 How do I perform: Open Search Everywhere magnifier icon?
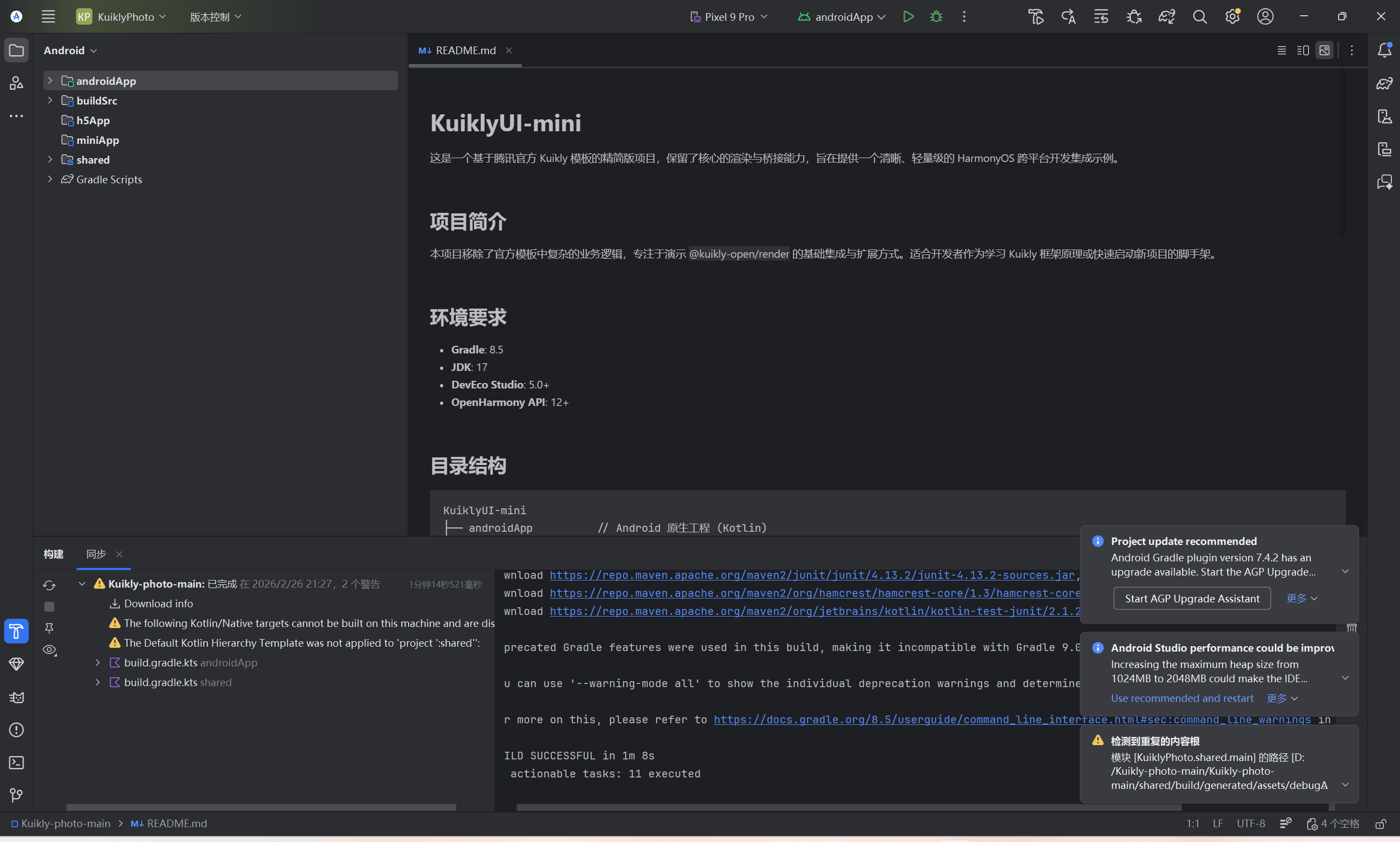pos(1199,16)
